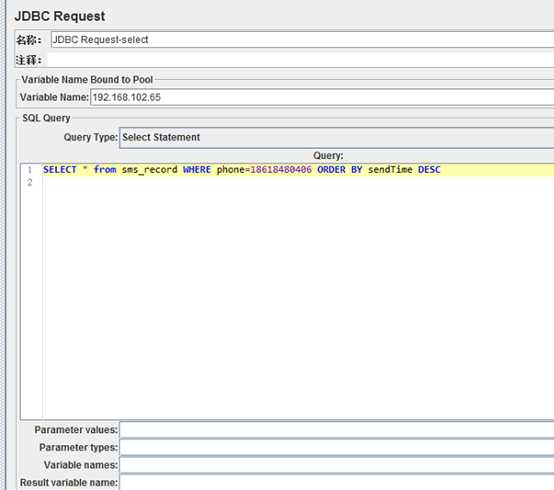Click the empty comment field below the name
The height and width of the screenshot is (490, 554).
(300, 60)
